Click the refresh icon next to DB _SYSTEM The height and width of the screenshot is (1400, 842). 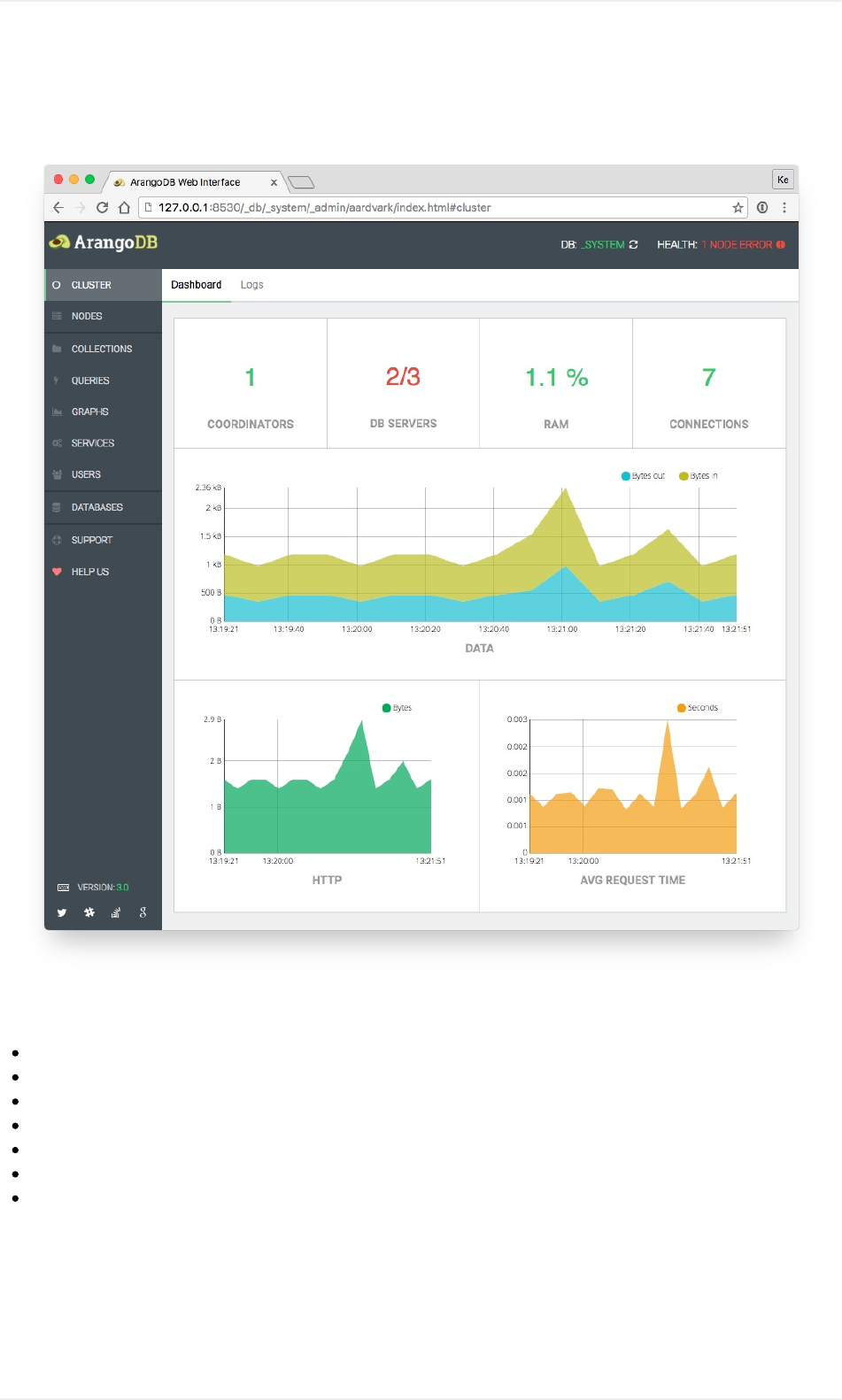[633, 245]
